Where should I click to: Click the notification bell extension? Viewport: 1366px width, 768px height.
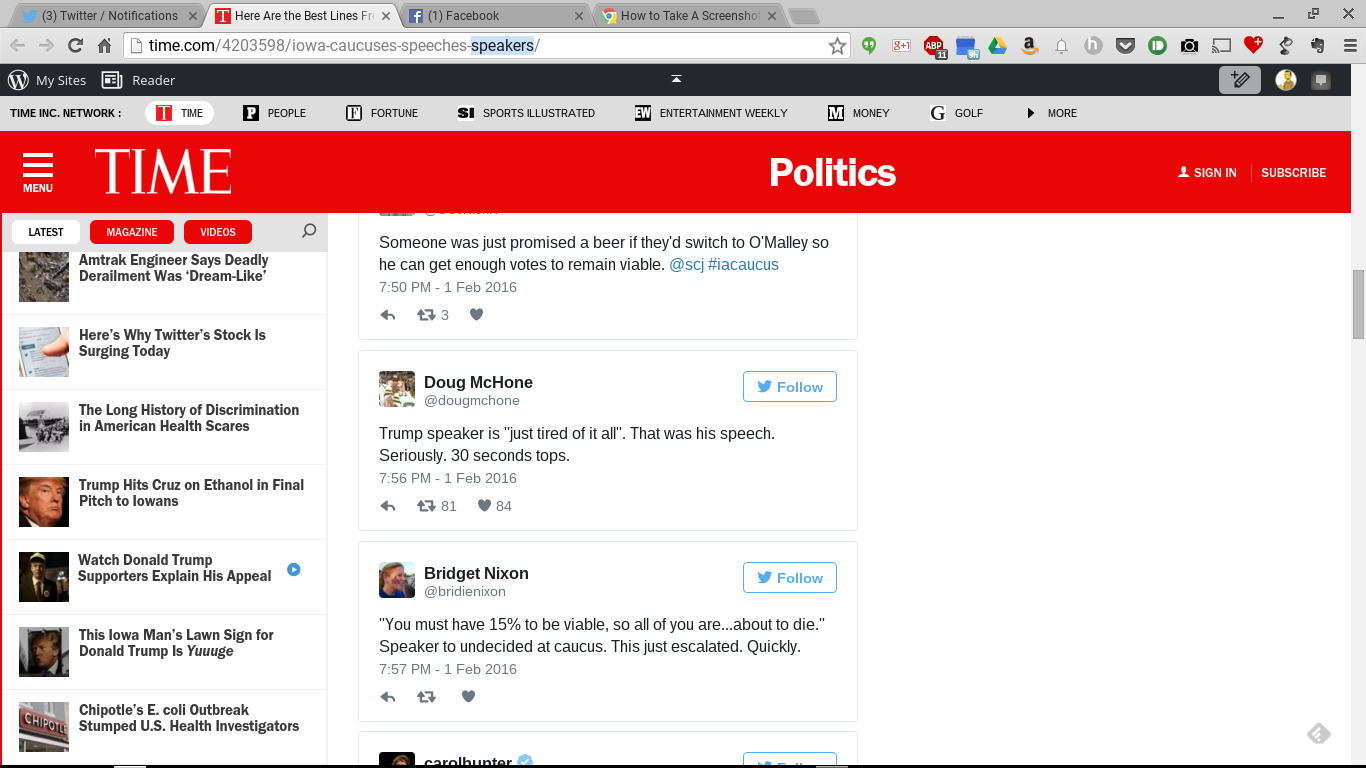1061,45
